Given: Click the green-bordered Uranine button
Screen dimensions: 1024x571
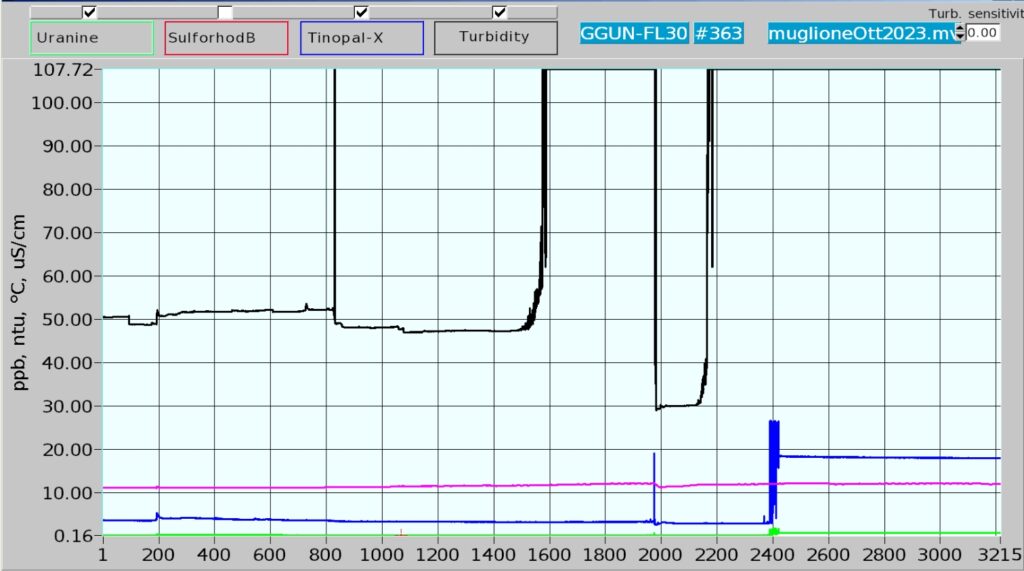Looking at the screenshot, I should click(x=91, y=37).
